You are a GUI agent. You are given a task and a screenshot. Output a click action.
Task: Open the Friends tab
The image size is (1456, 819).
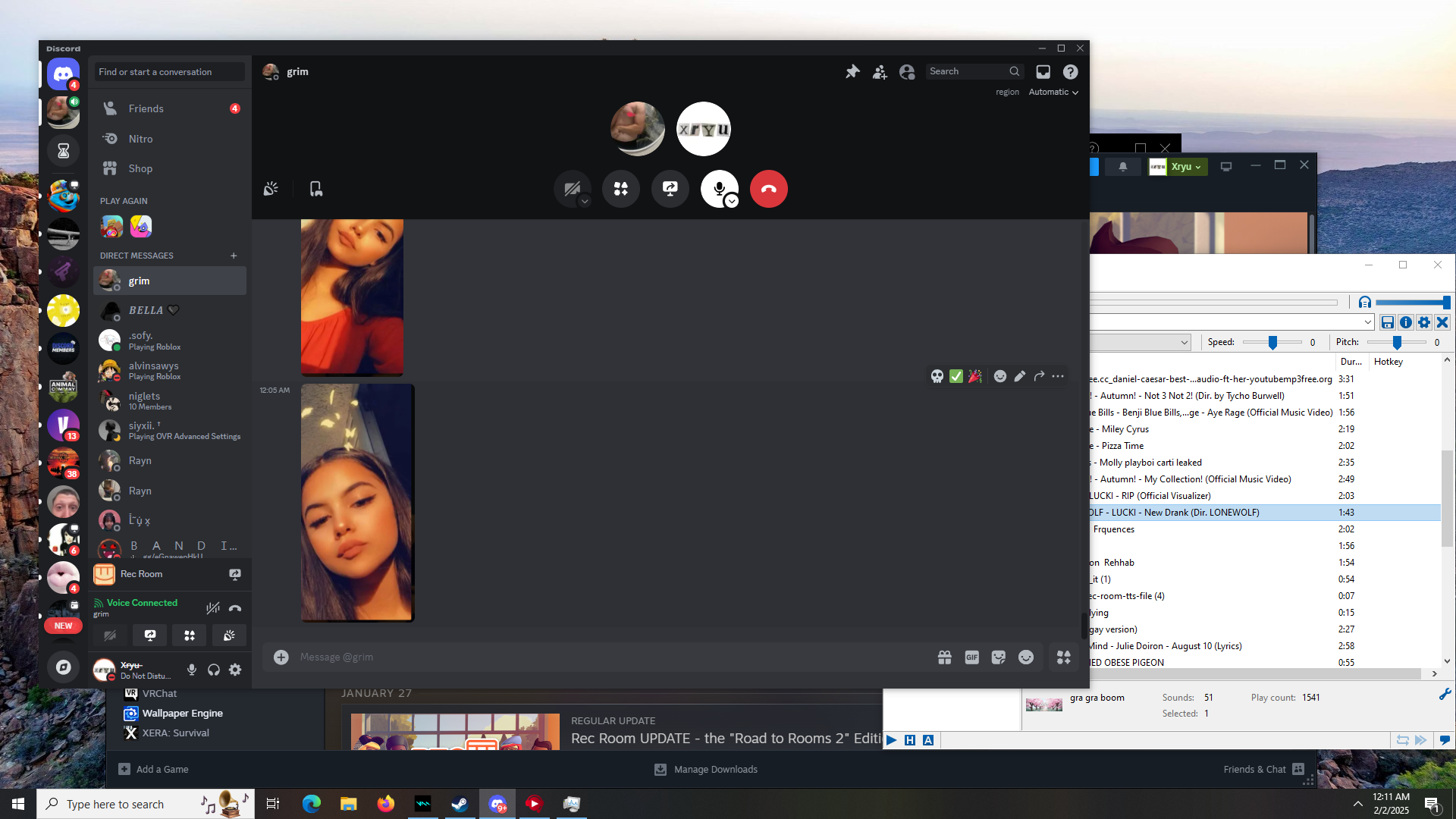(146, 108)
